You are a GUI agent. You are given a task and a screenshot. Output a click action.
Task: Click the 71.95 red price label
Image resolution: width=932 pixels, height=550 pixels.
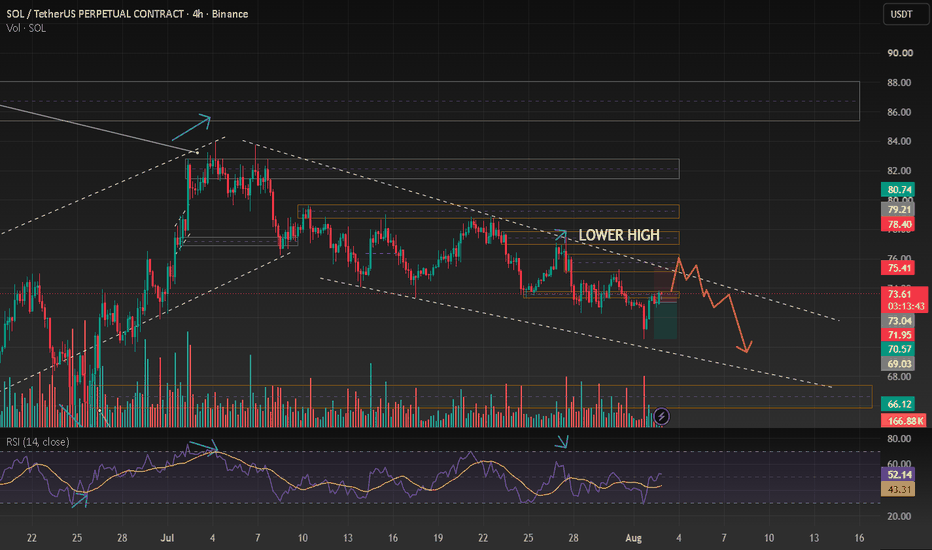[x=899, y=335]
